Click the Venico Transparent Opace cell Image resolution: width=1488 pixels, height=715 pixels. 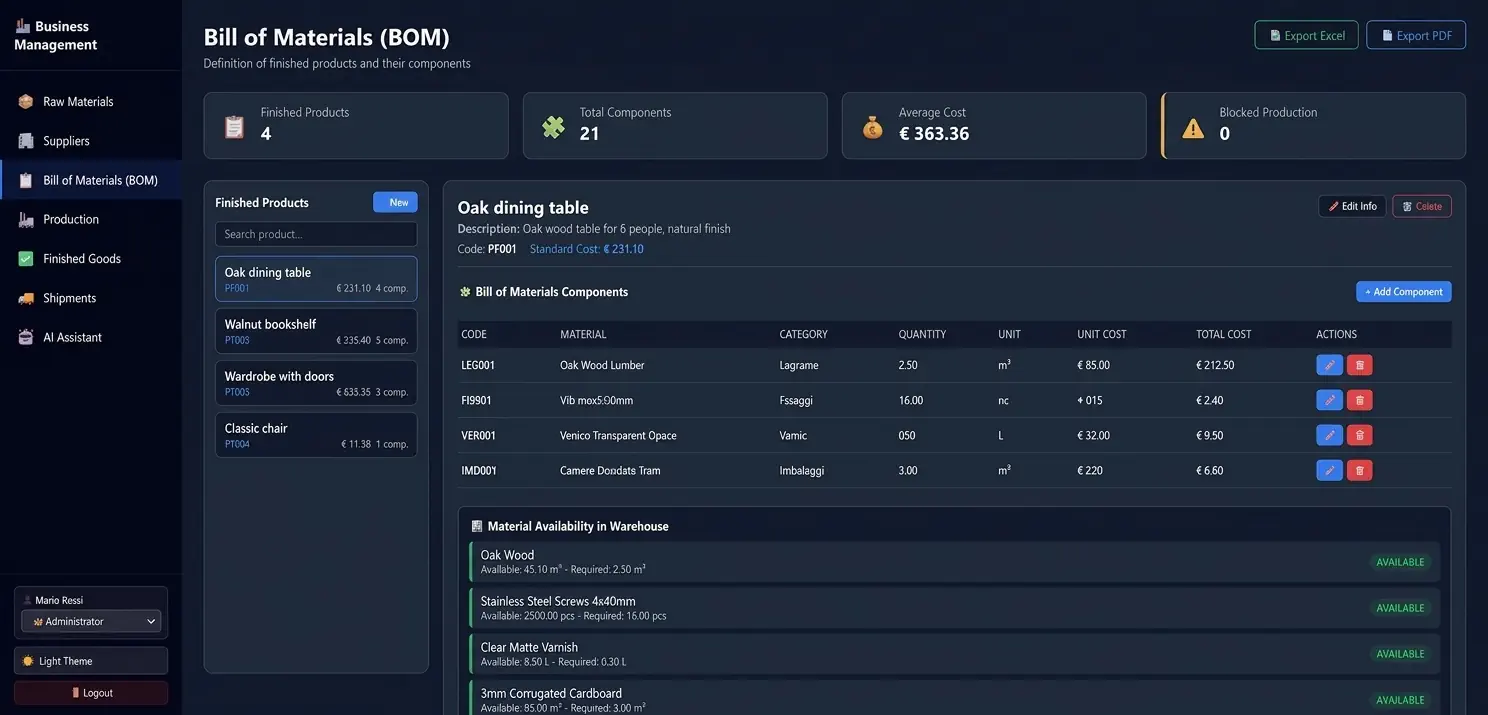(618, 435)
